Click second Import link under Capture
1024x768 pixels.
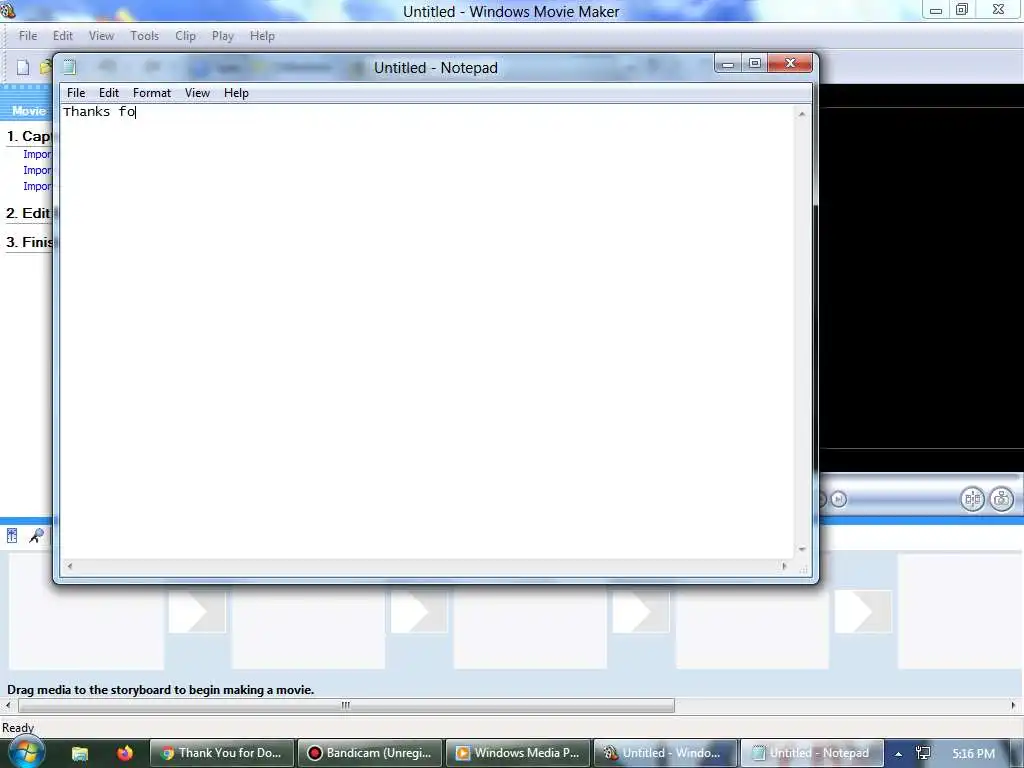coord(37,170)
